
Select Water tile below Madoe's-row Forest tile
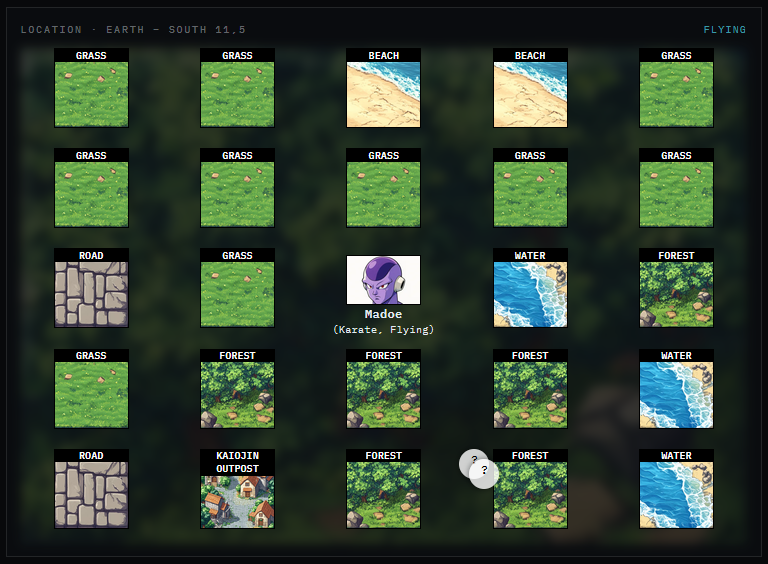point(676,389)
